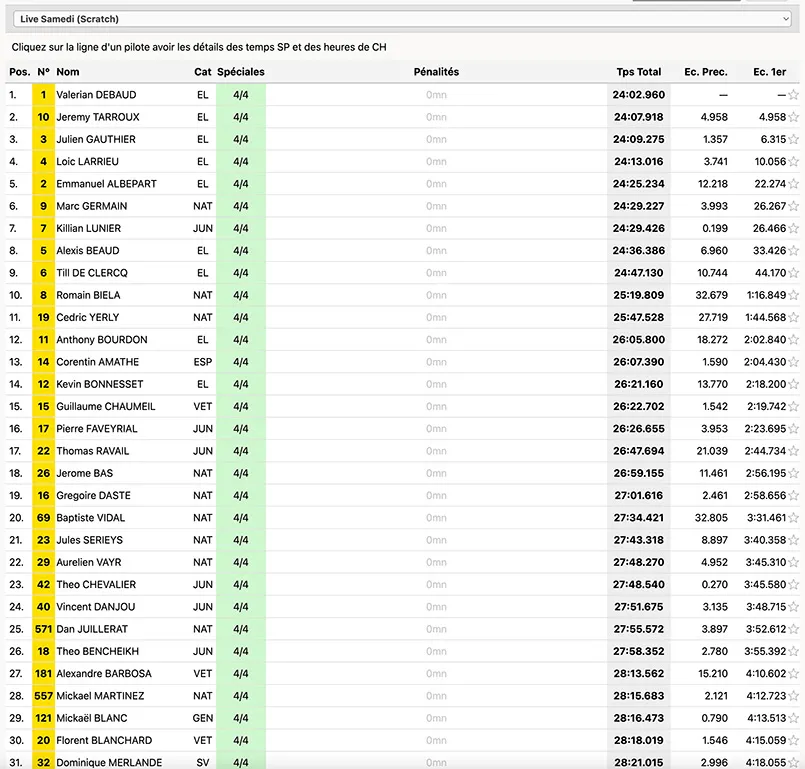Star Jeremy TARROUX's row
The width and height of the screenshot is (805, 769).
[x=793, y=117]
